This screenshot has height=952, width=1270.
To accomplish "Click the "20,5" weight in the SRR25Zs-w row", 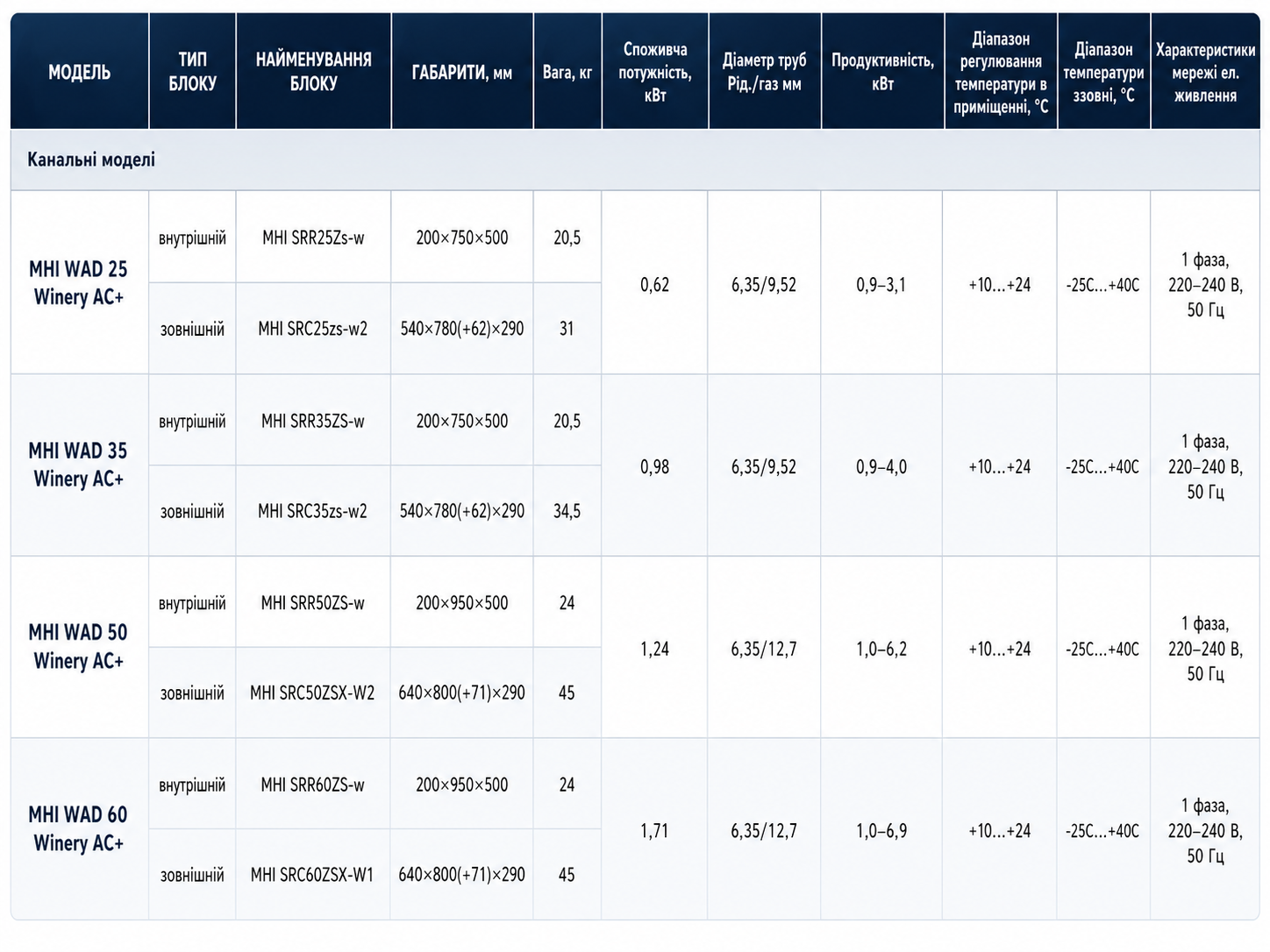I will point(567,238).
